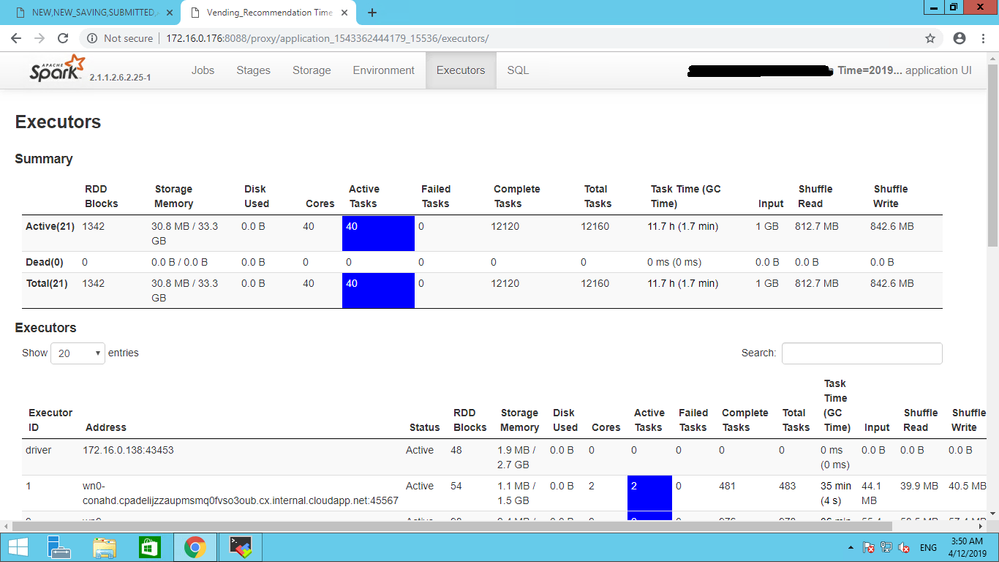Open File Explorer from the taskbar
This screenshot has width=999, height=562.
[x=104, y=546]
